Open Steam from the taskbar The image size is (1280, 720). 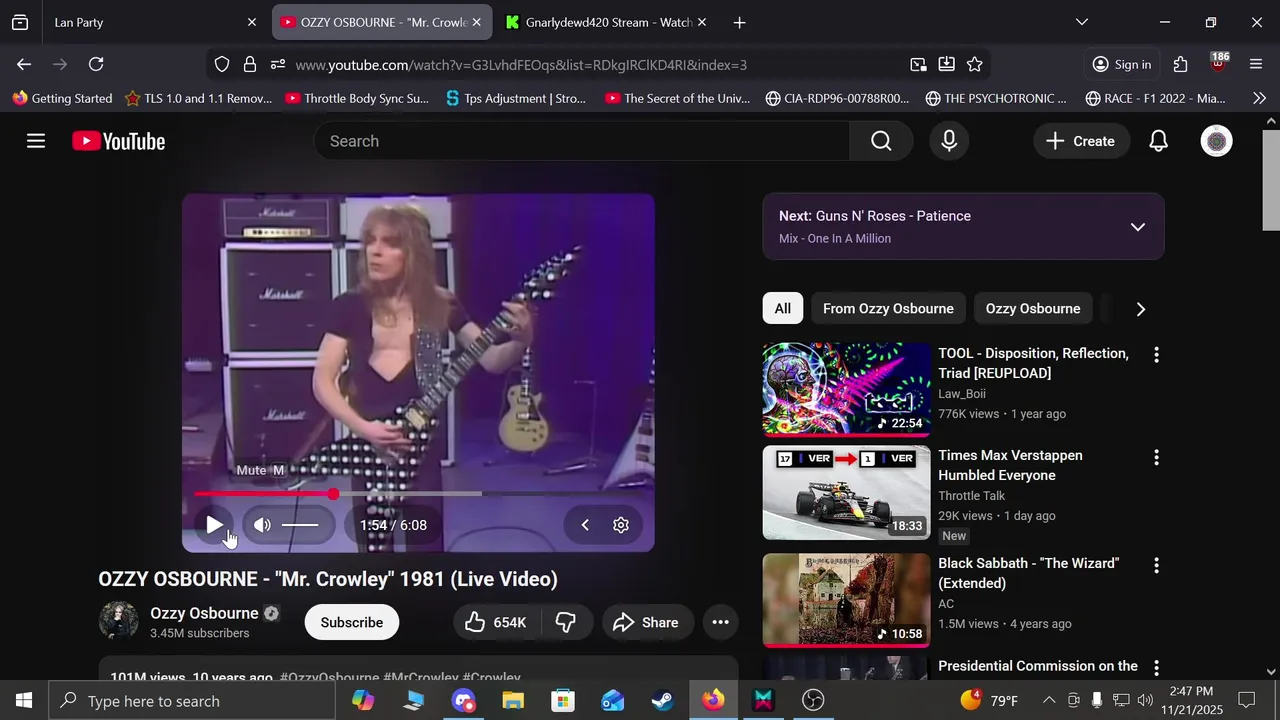point(662,701)
